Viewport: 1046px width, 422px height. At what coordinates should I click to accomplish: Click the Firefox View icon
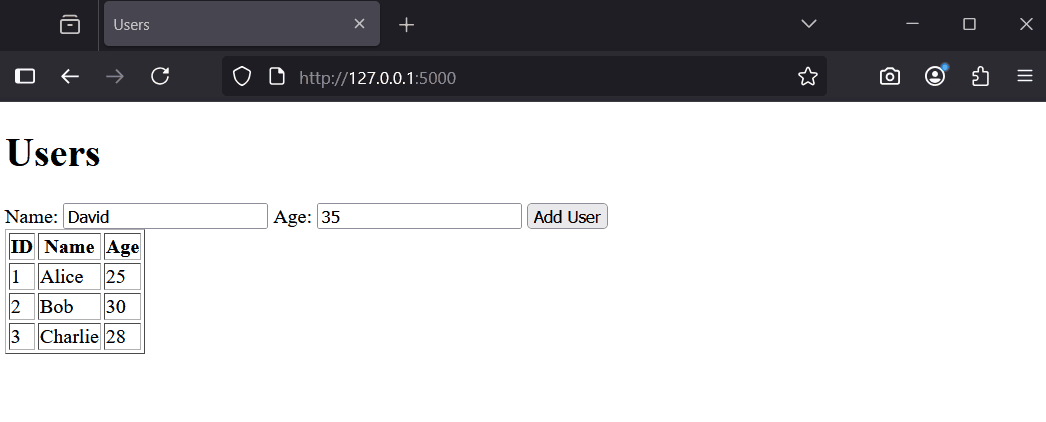point(70,25)
